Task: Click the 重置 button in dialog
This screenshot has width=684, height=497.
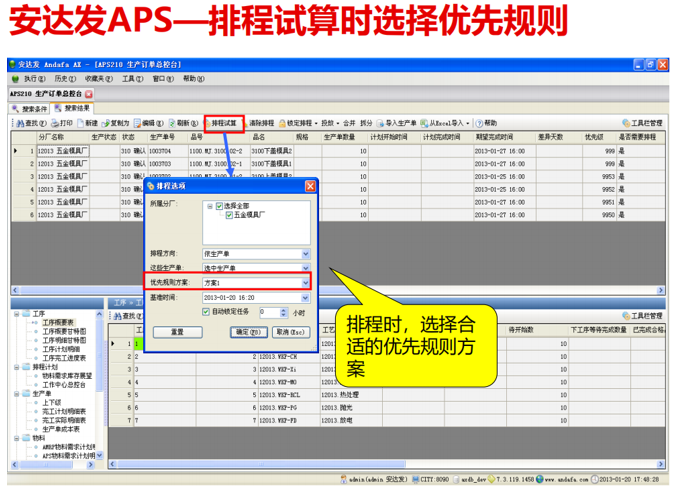Action: pyautogui.click(x=178, y=332)
